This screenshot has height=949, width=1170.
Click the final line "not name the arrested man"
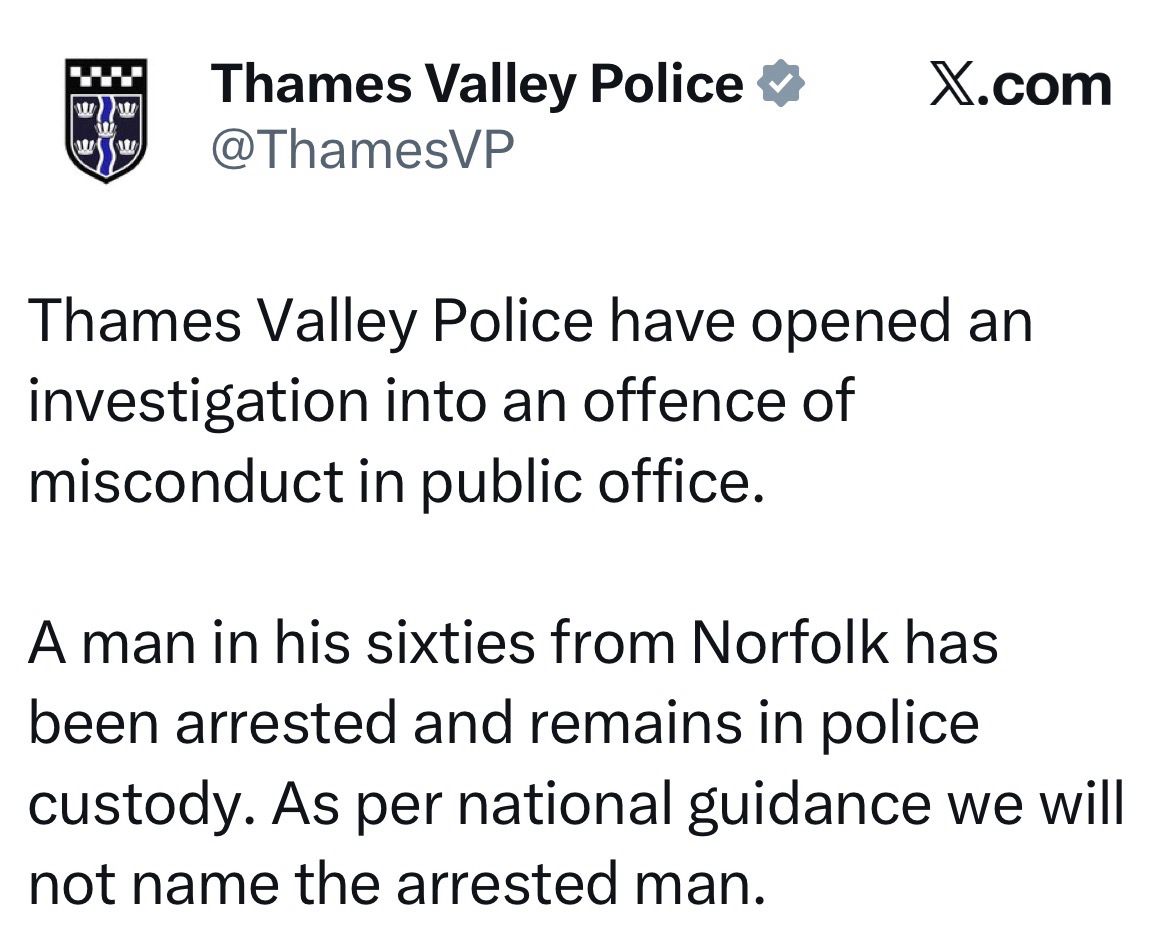pos(388,884)
